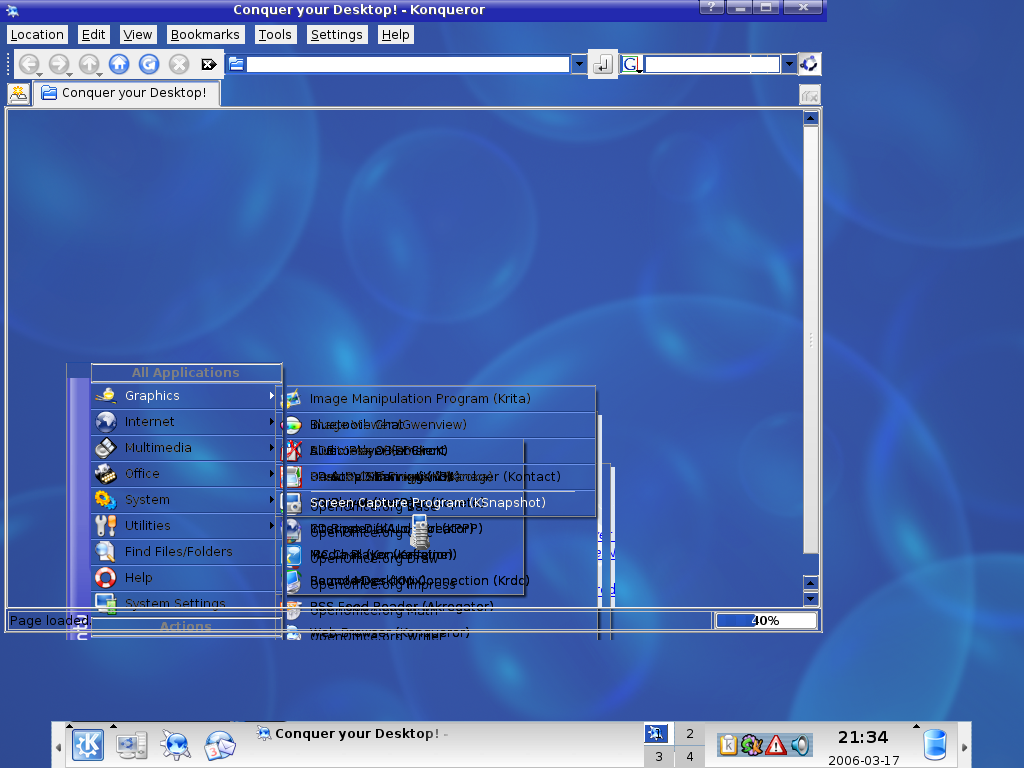Click the 21:34 panel clock
The width and height of the screenshot is (1024, 768).
(x=863, y=737)
